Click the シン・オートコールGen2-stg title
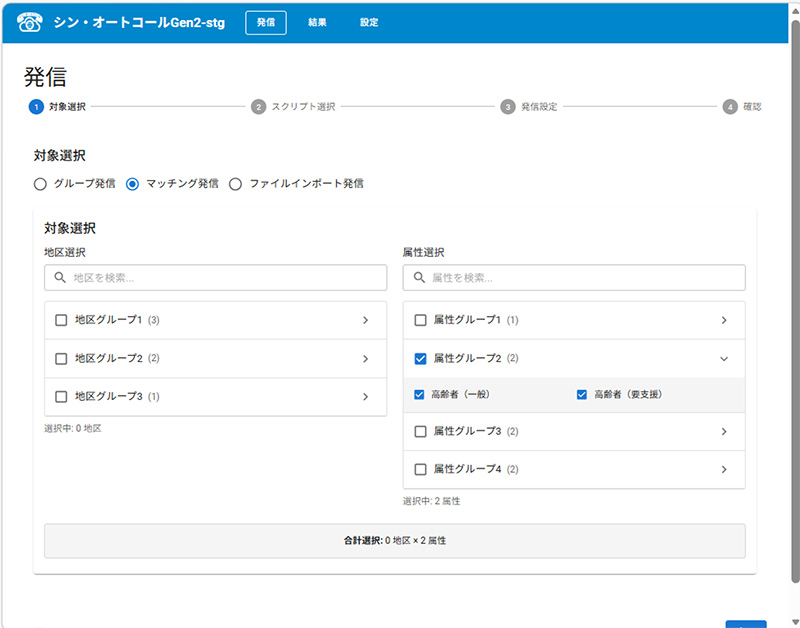This screenshot has width=800, height=628. (139, 22)
